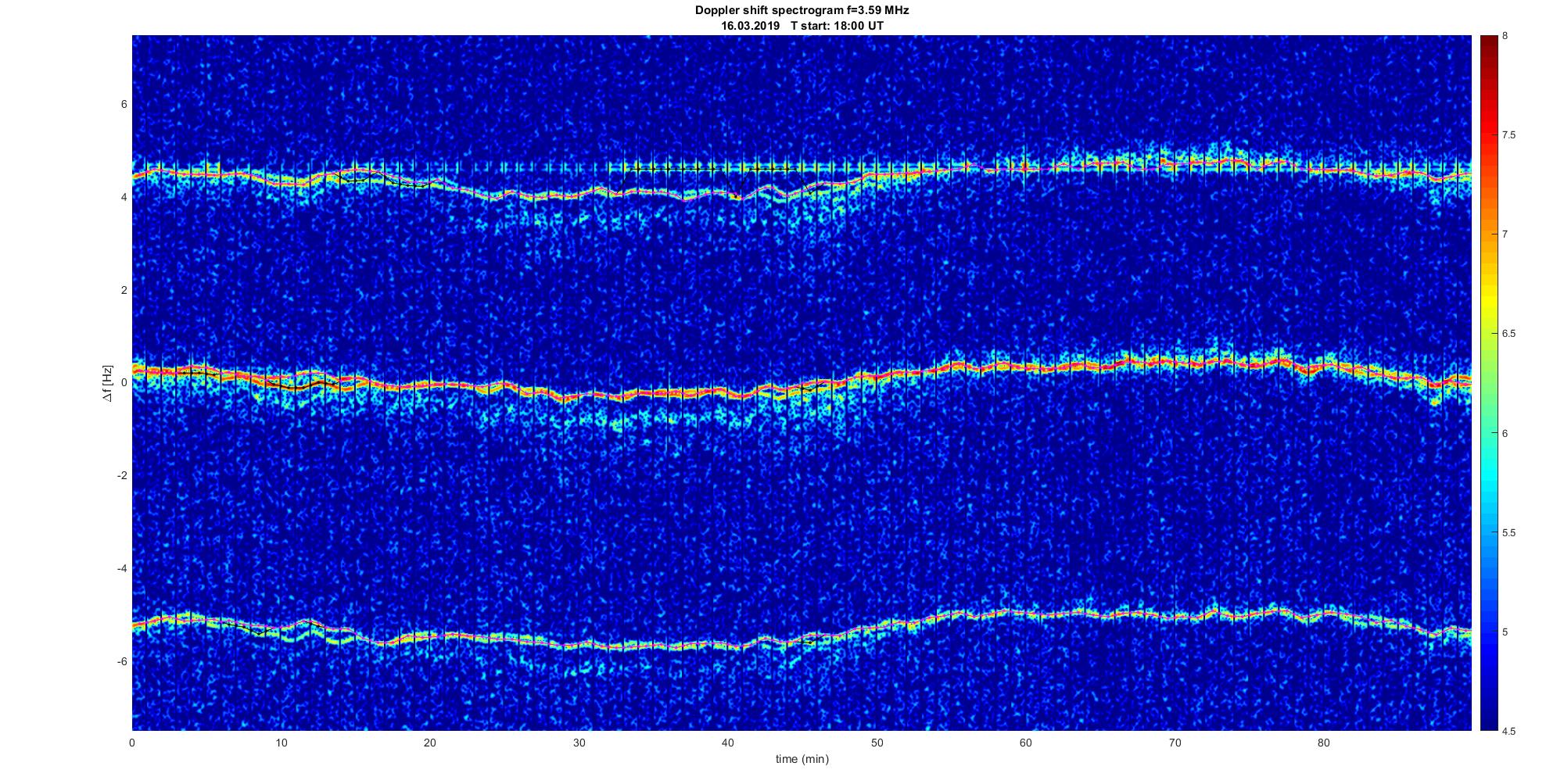Click the y-axis tick label '-2'

[x=122, y=476]
